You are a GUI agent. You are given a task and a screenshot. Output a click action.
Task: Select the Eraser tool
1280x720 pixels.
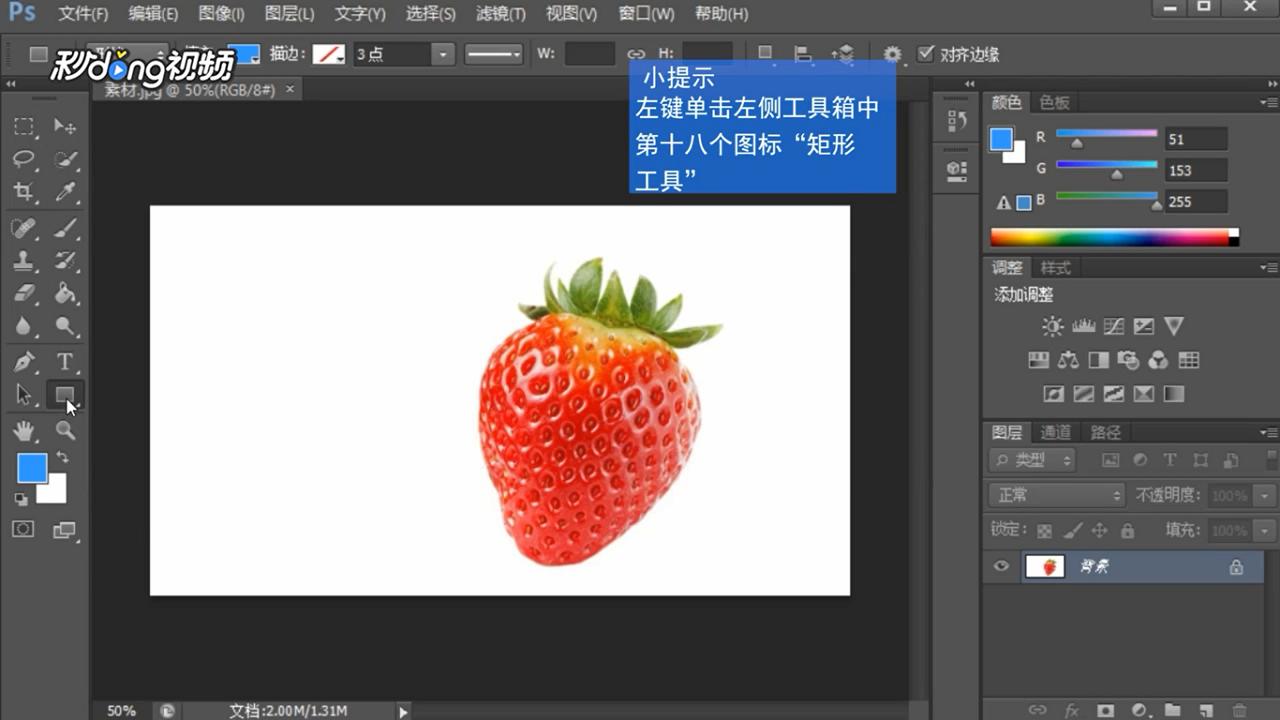[x=24, y=292]
